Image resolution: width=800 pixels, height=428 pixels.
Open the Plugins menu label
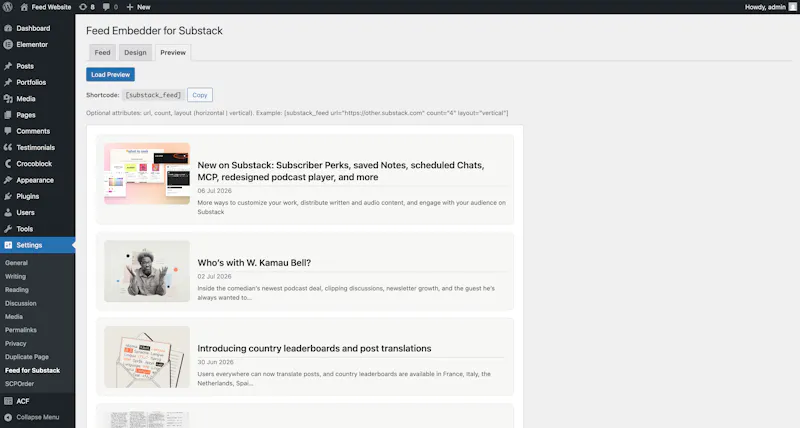28,196
